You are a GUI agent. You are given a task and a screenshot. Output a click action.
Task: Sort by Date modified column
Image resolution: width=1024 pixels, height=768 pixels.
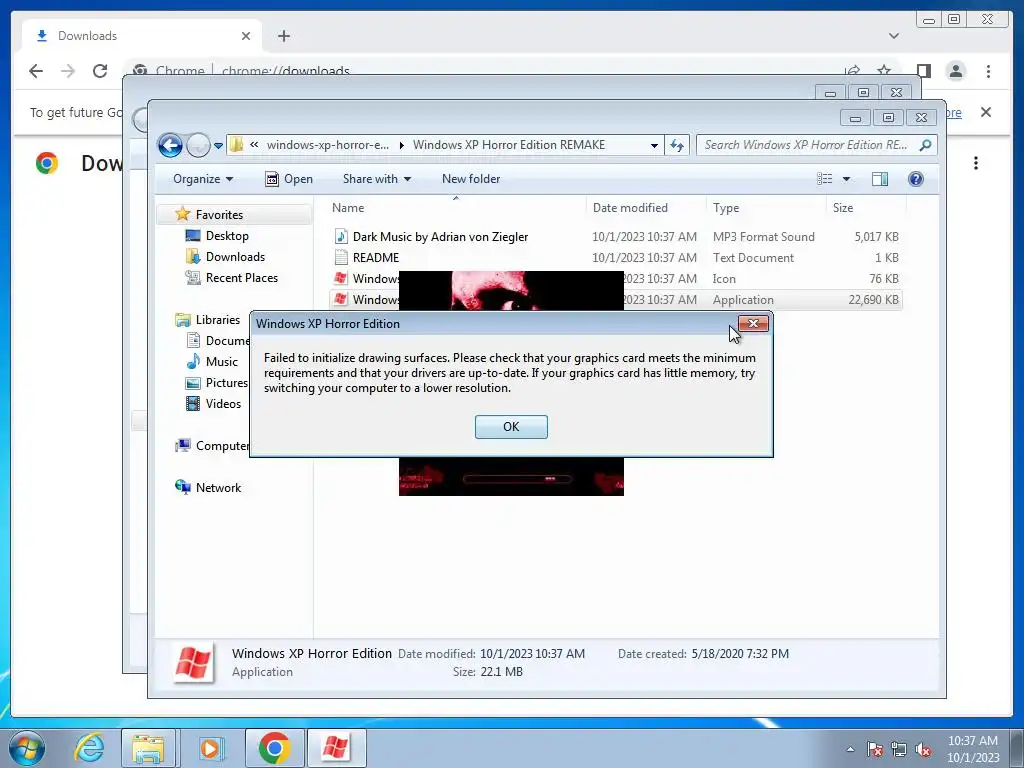point(630,208)
